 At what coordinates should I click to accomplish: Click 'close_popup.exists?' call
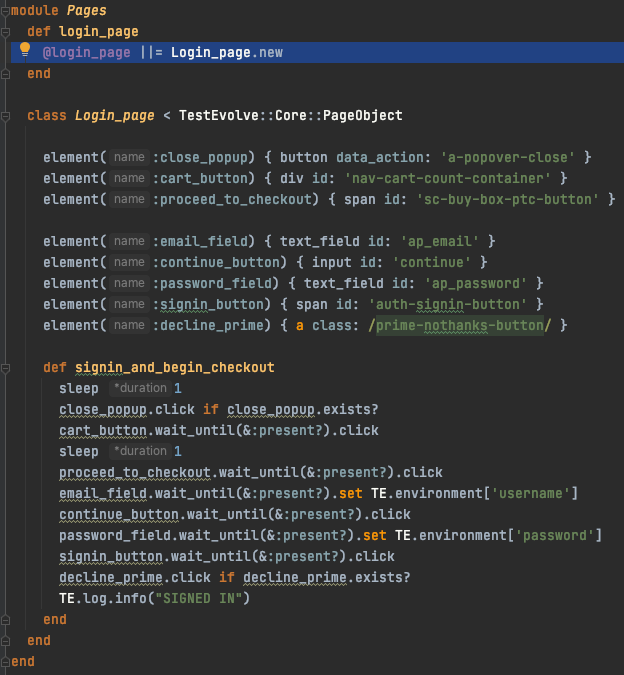pyautogui.click(x=303, y=409)
